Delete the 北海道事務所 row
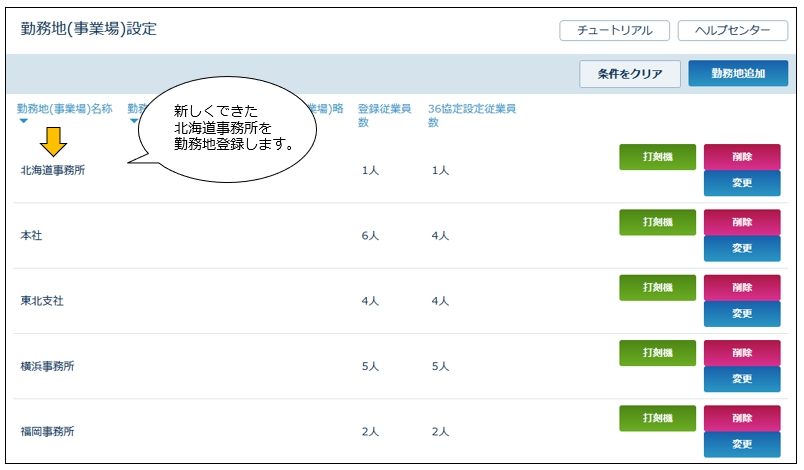This screenshot has height=470, width=804. [x=741, y=157]
